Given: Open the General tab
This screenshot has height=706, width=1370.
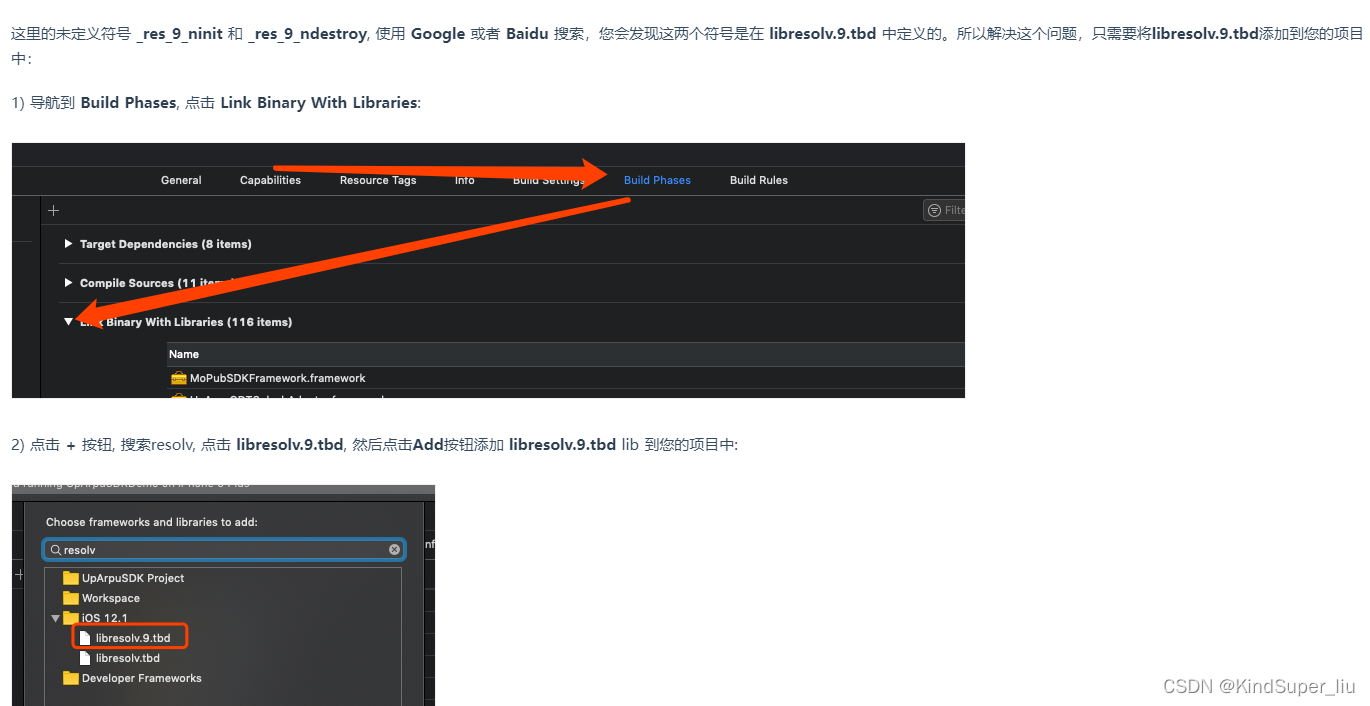Looking at the screenshot, I should [181, 180].
